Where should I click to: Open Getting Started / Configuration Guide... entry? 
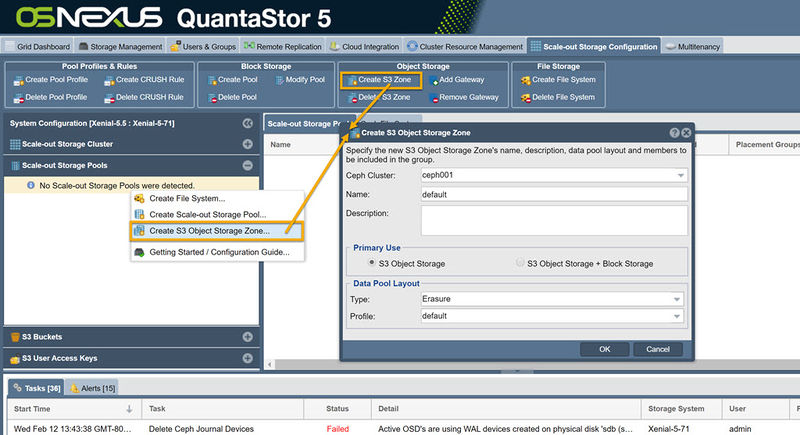click(217, 252)
